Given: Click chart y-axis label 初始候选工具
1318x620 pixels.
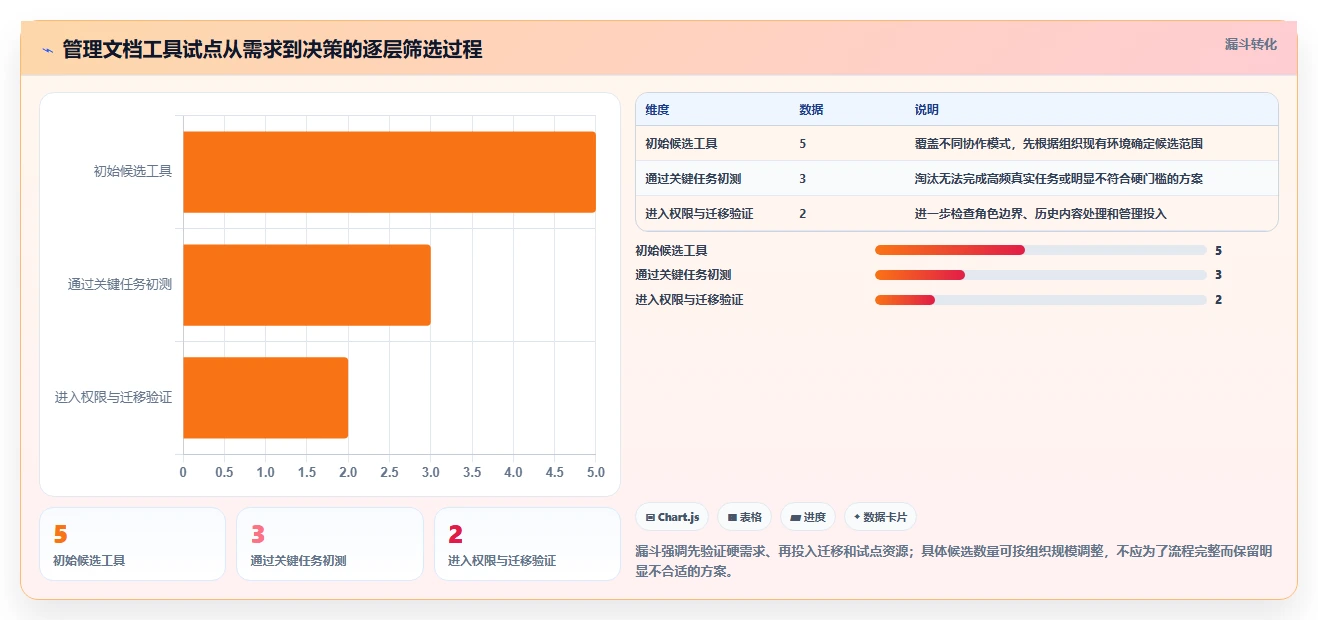Looking at the screenshot, I should 133,171.
